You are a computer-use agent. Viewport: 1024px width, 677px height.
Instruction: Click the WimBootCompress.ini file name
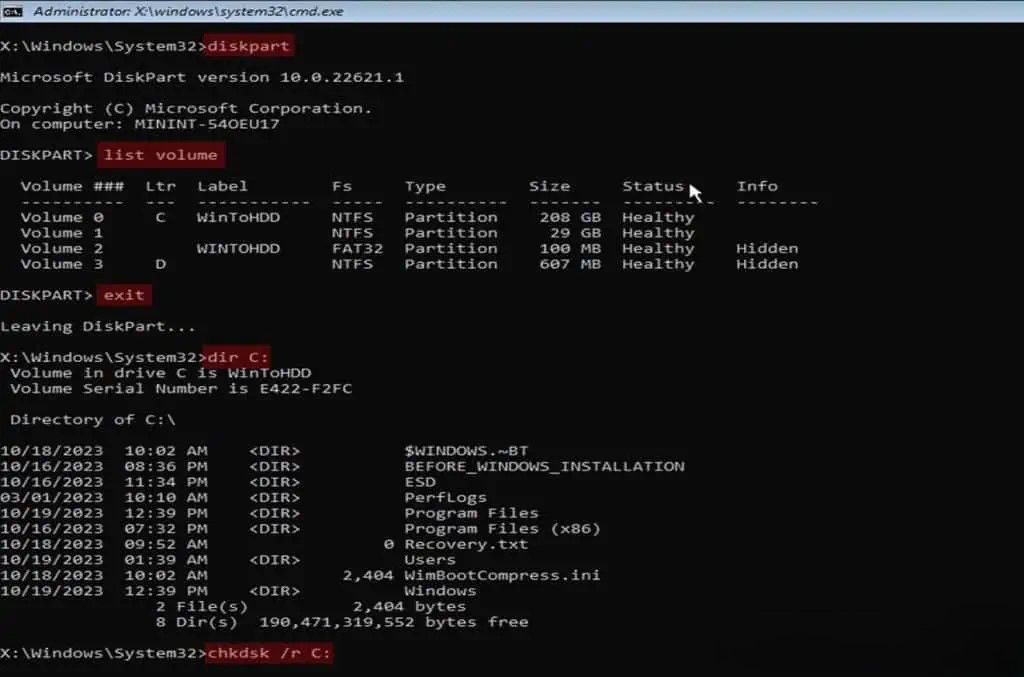[502, 575]
